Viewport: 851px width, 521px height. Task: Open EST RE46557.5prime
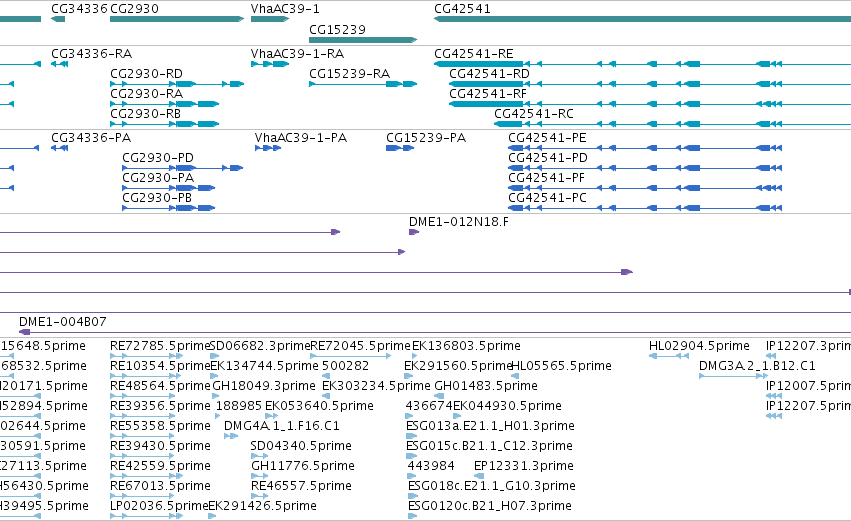coord(301,486)
